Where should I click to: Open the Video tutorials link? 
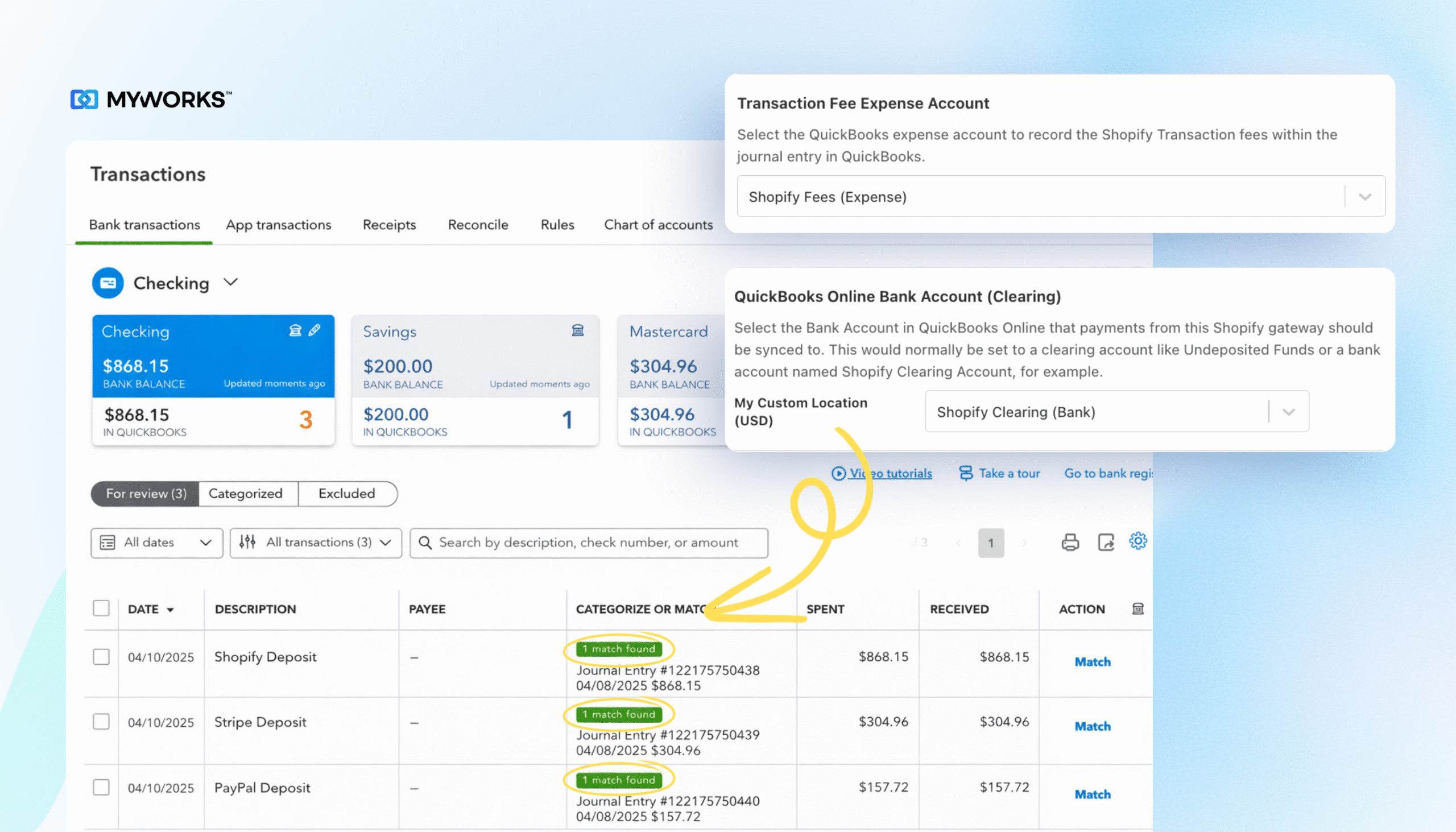(x=890, y=473)
